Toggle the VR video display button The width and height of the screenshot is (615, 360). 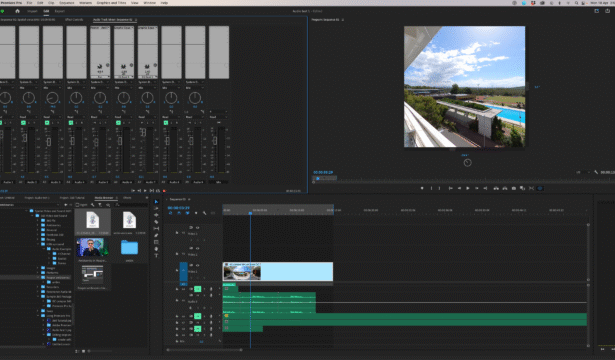[x=540, y=188]
